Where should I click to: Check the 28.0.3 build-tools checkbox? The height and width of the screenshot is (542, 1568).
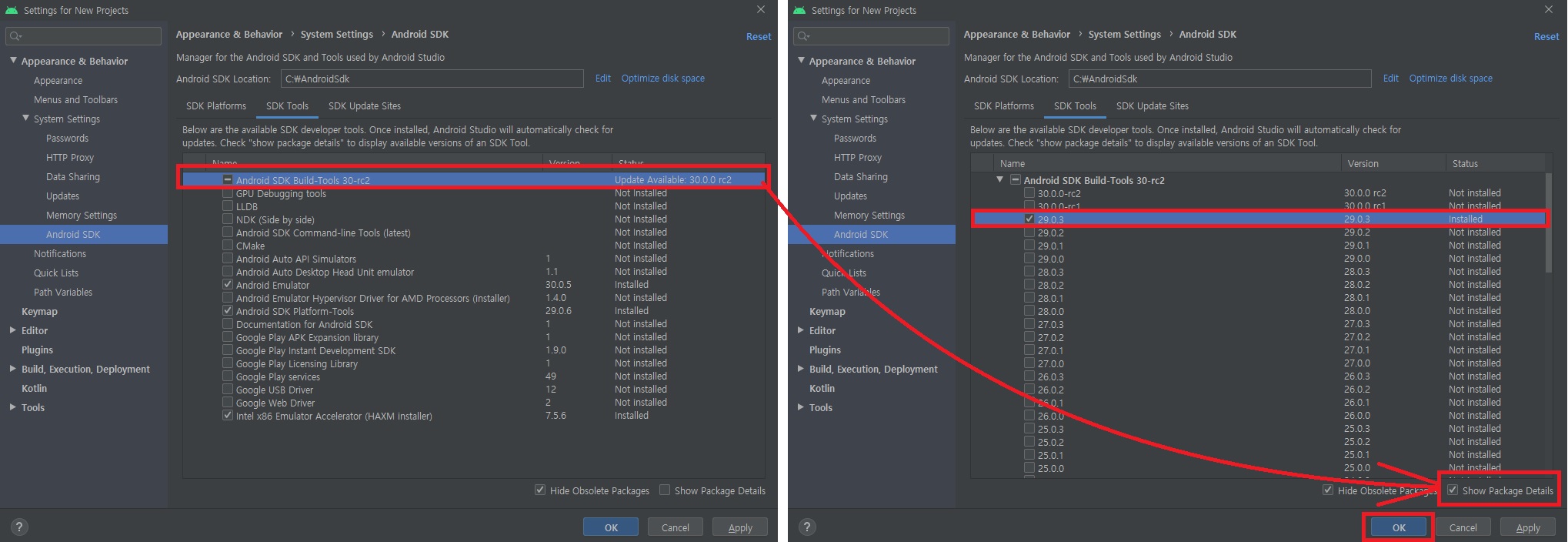pos(1029,272)
